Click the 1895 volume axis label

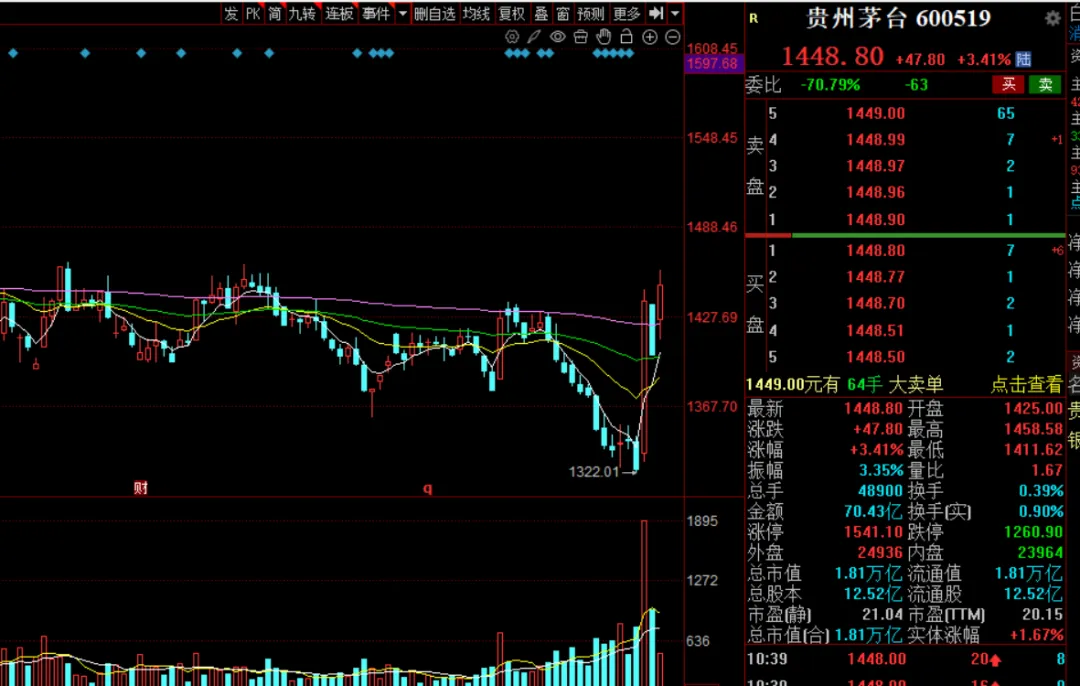coord(702,521)
